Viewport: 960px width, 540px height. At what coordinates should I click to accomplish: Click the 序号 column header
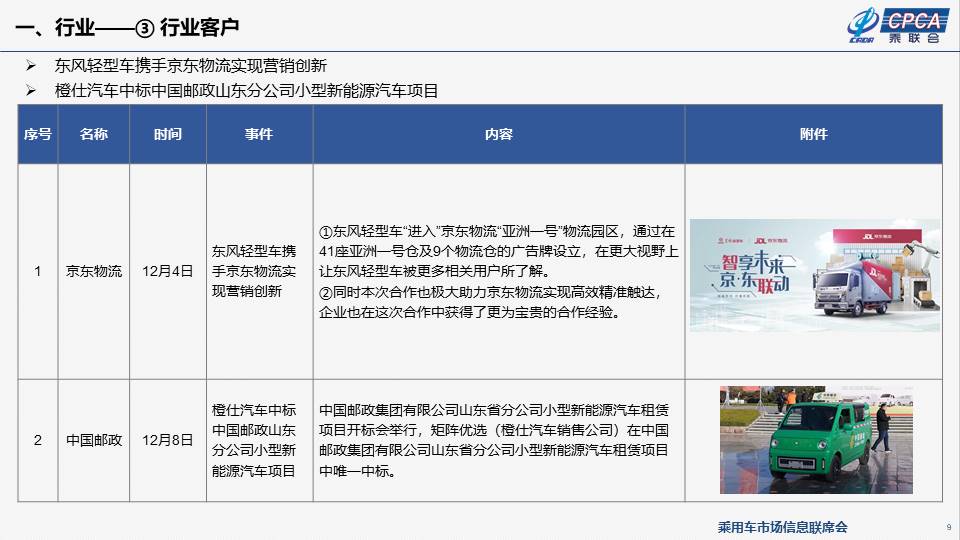(x=38, y=134)
